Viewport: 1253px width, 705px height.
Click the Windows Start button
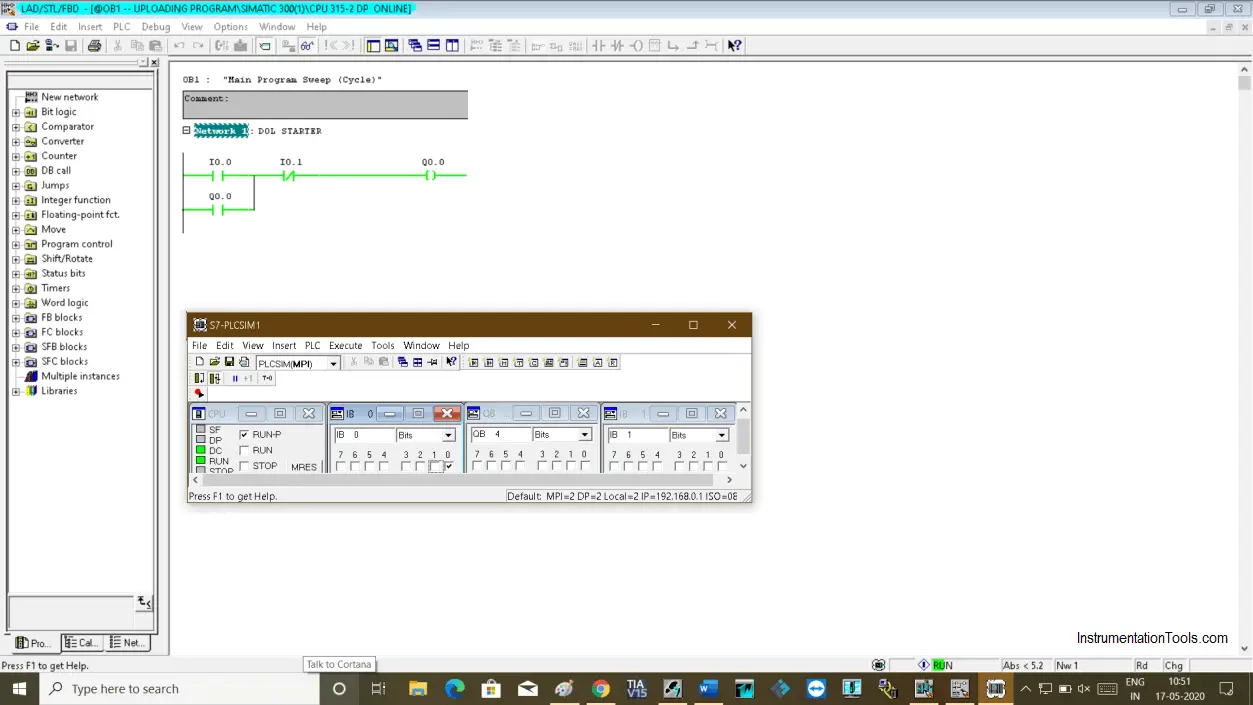(19, 688)
